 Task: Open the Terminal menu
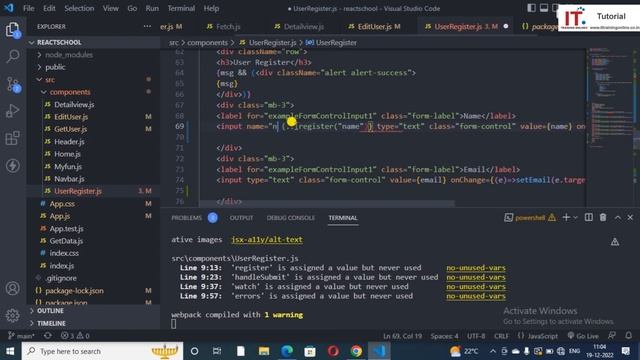[x=181, y=8]
